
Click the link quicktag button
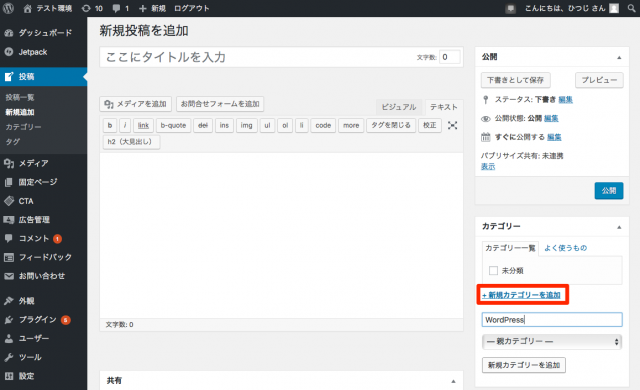coord(143,125)
